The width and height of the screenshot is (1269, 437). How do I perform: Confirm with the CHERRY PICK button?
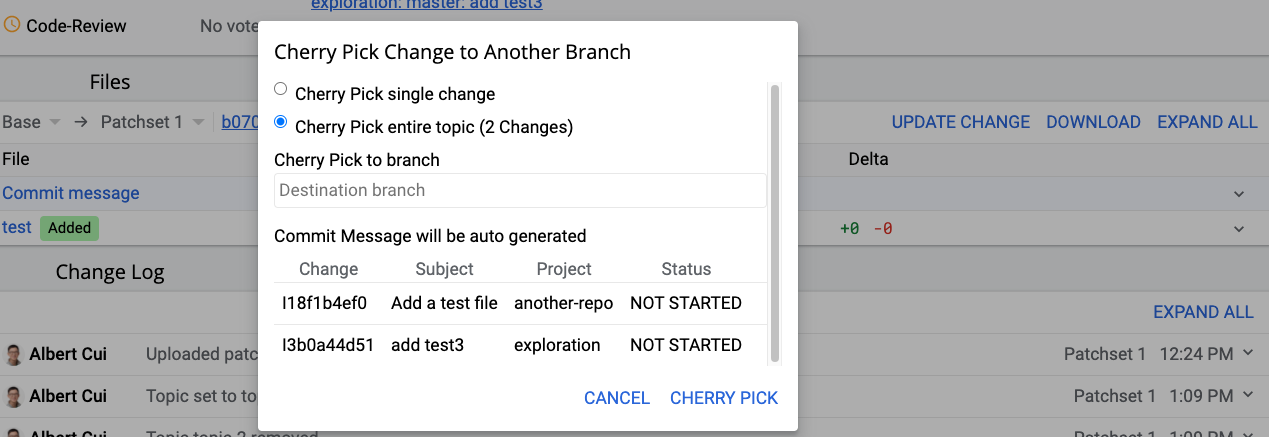tap(724, 398)
